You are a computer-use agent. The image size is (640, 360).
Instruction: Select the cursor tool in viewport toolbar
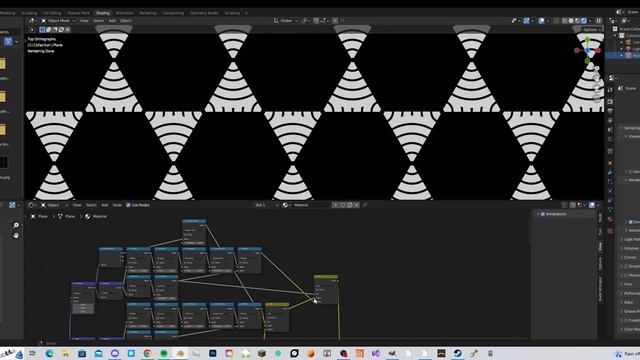(32, 29)
